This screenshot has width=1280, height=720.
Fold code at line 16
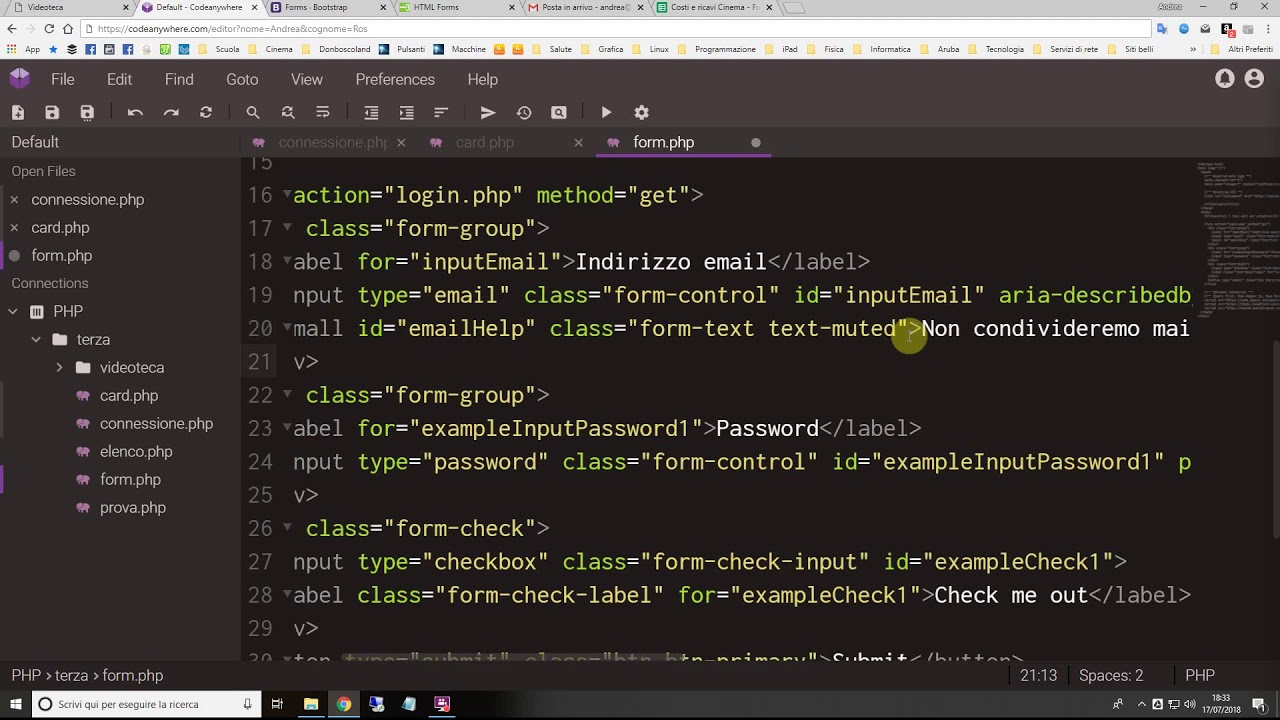click(x=286, y=195)
